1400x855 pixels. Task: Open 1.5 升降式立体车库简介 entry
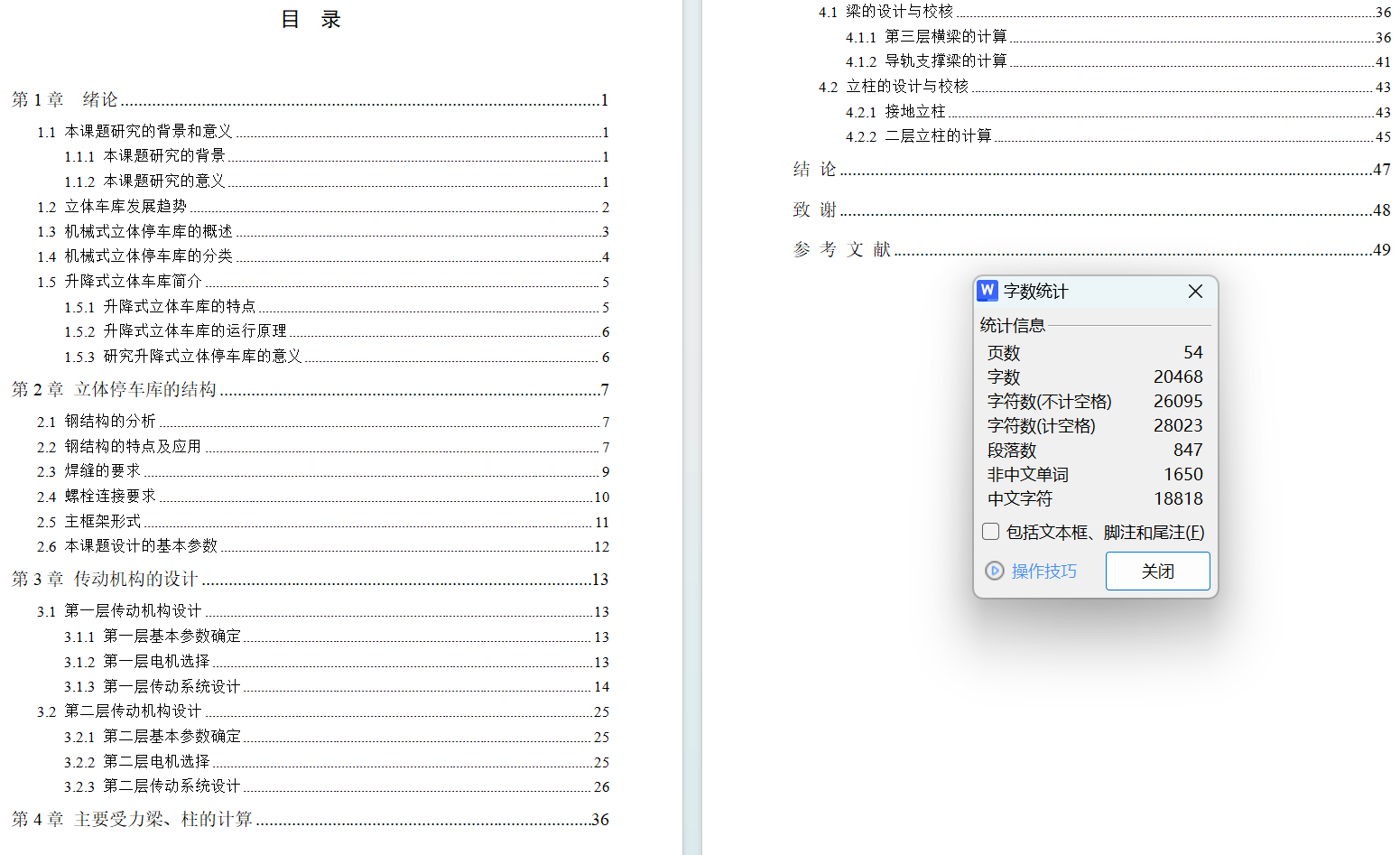[323, 282]
